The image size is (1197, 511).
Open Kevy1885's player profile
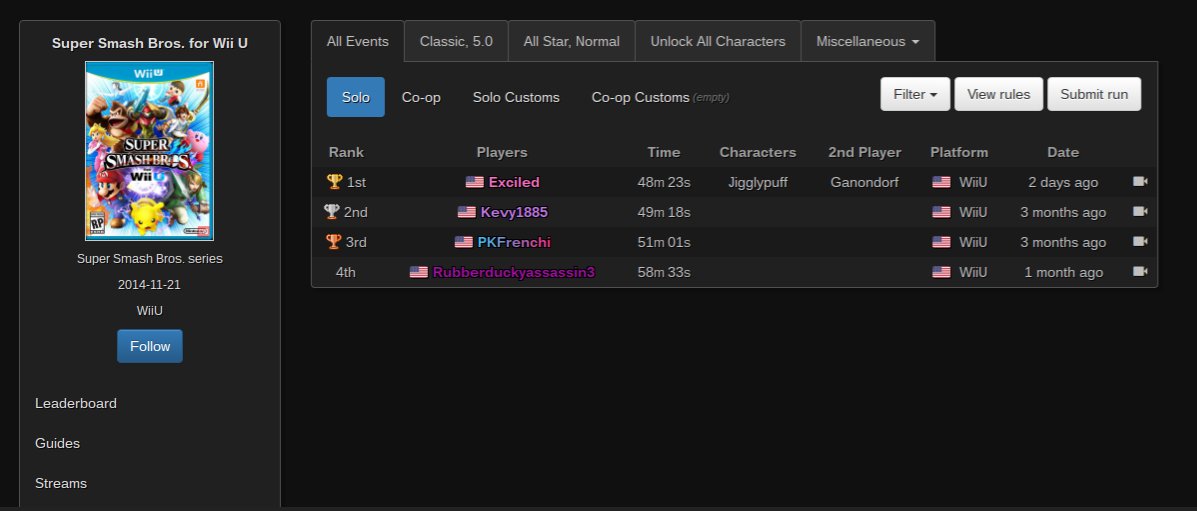[x=514, y=212]
